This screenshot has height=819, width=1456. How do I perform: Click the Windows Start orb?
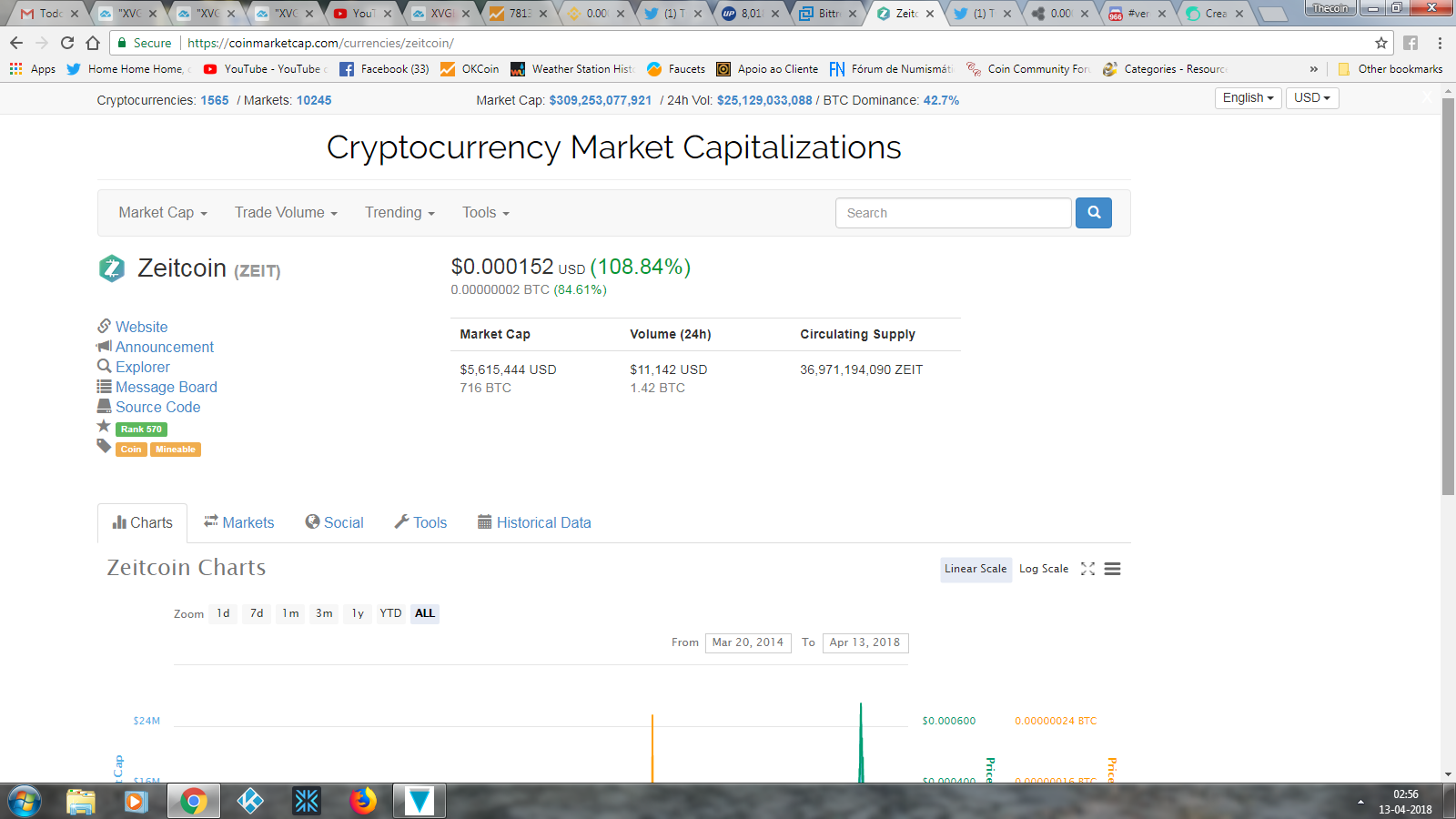(x=25, y=801)
